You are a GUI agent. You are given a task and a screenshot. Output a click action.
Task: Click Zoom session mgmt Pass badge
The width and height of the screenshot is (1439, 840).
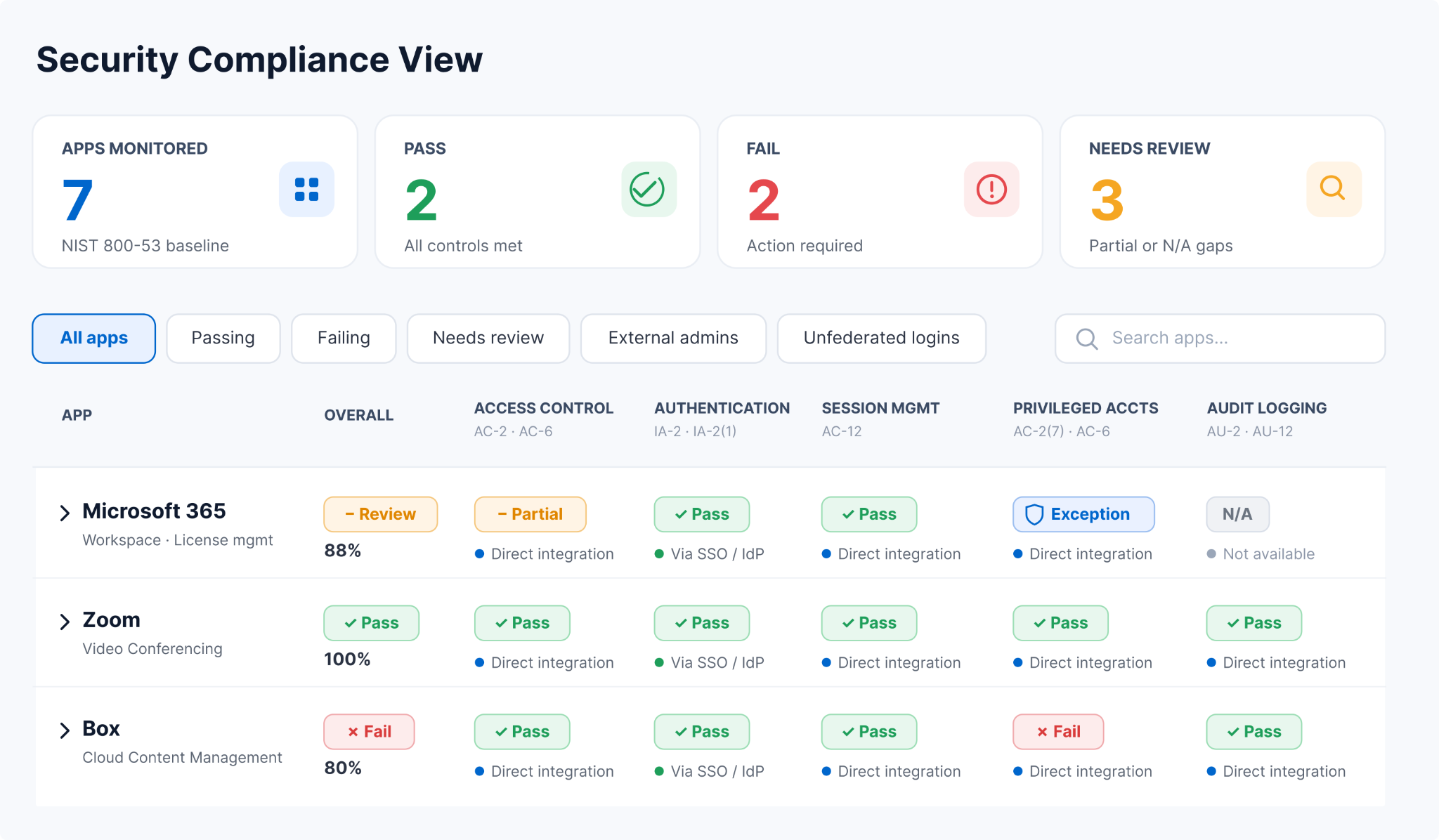pos(869,623)
